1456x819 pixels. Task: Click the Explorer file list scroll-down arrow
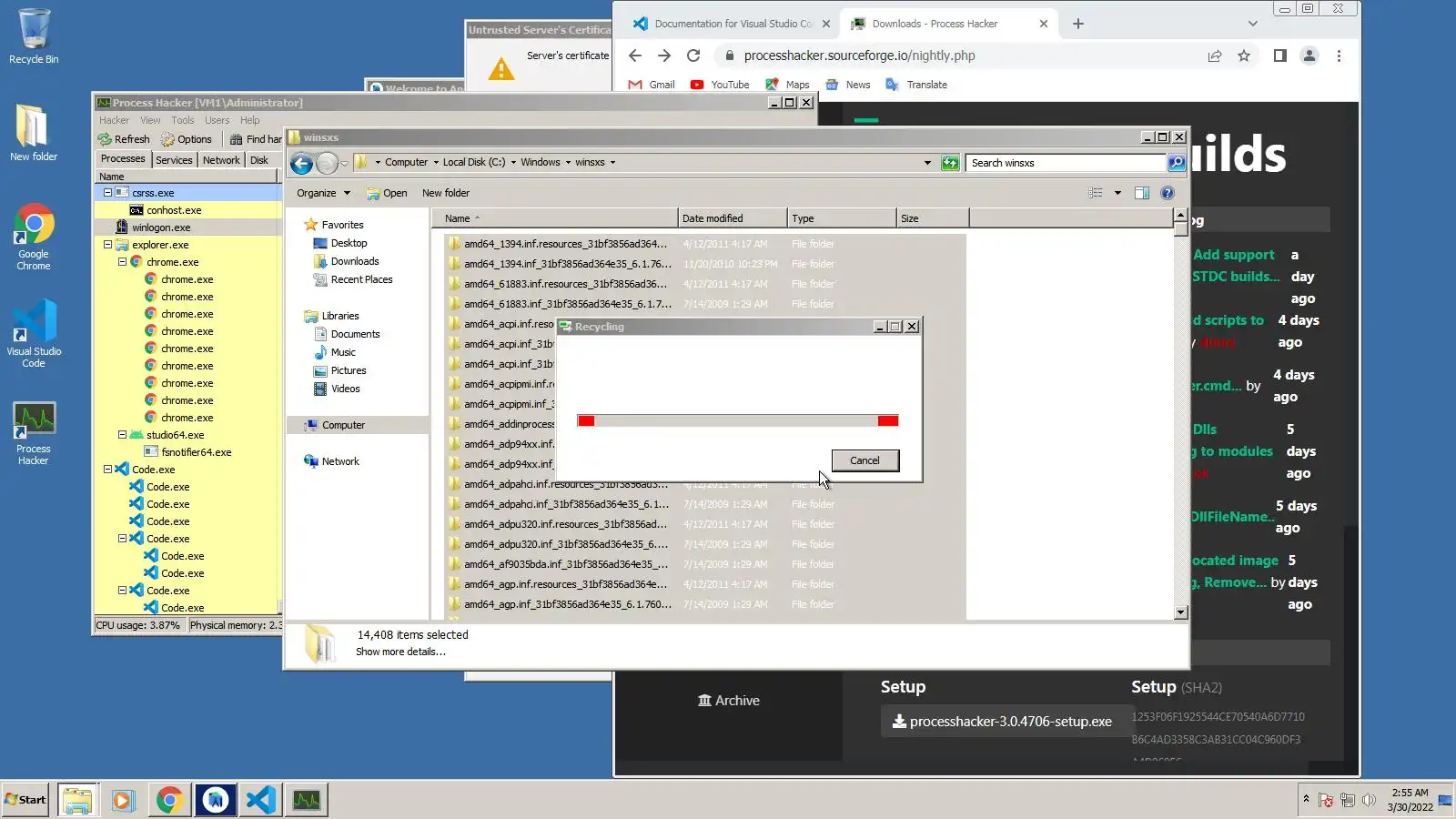[1181, 612]
